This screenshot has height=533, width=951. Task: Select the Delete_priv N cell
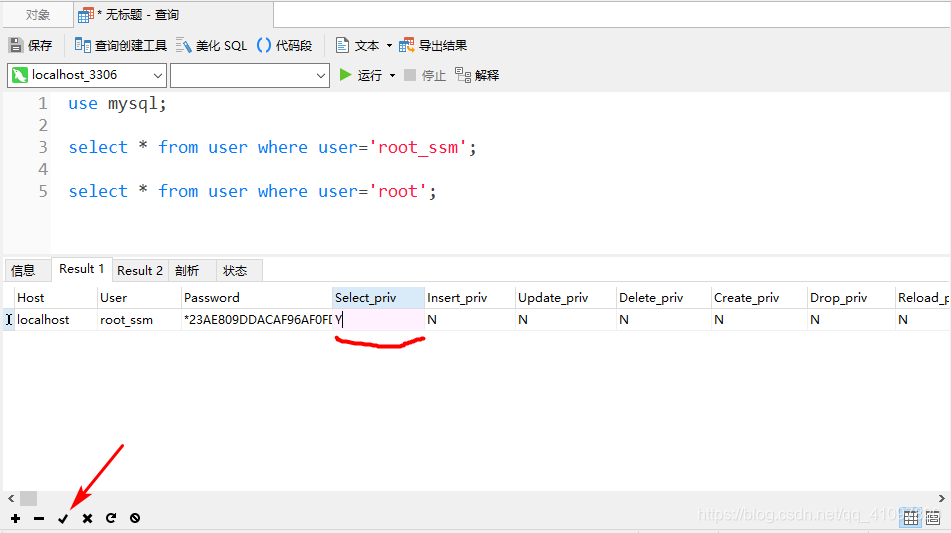pos(664,320)
